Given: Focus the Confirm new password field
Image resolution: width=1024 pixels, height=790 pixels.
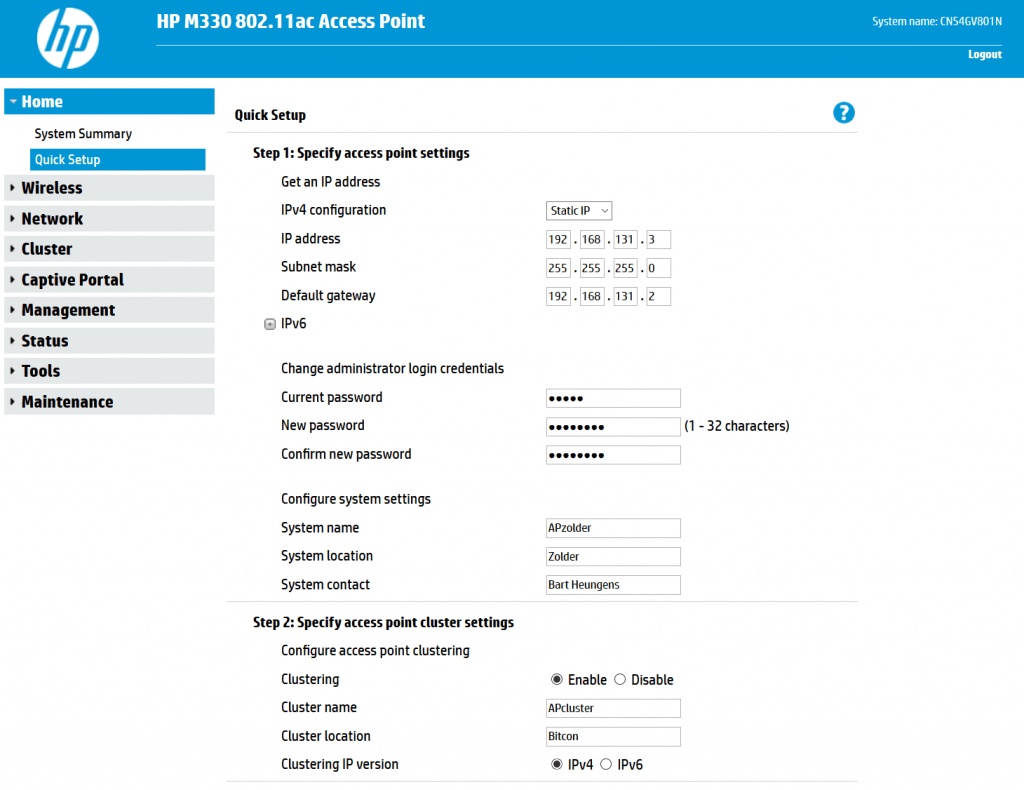Looking at the screenshot, I should pyautogui.click(x=613, y=455).
